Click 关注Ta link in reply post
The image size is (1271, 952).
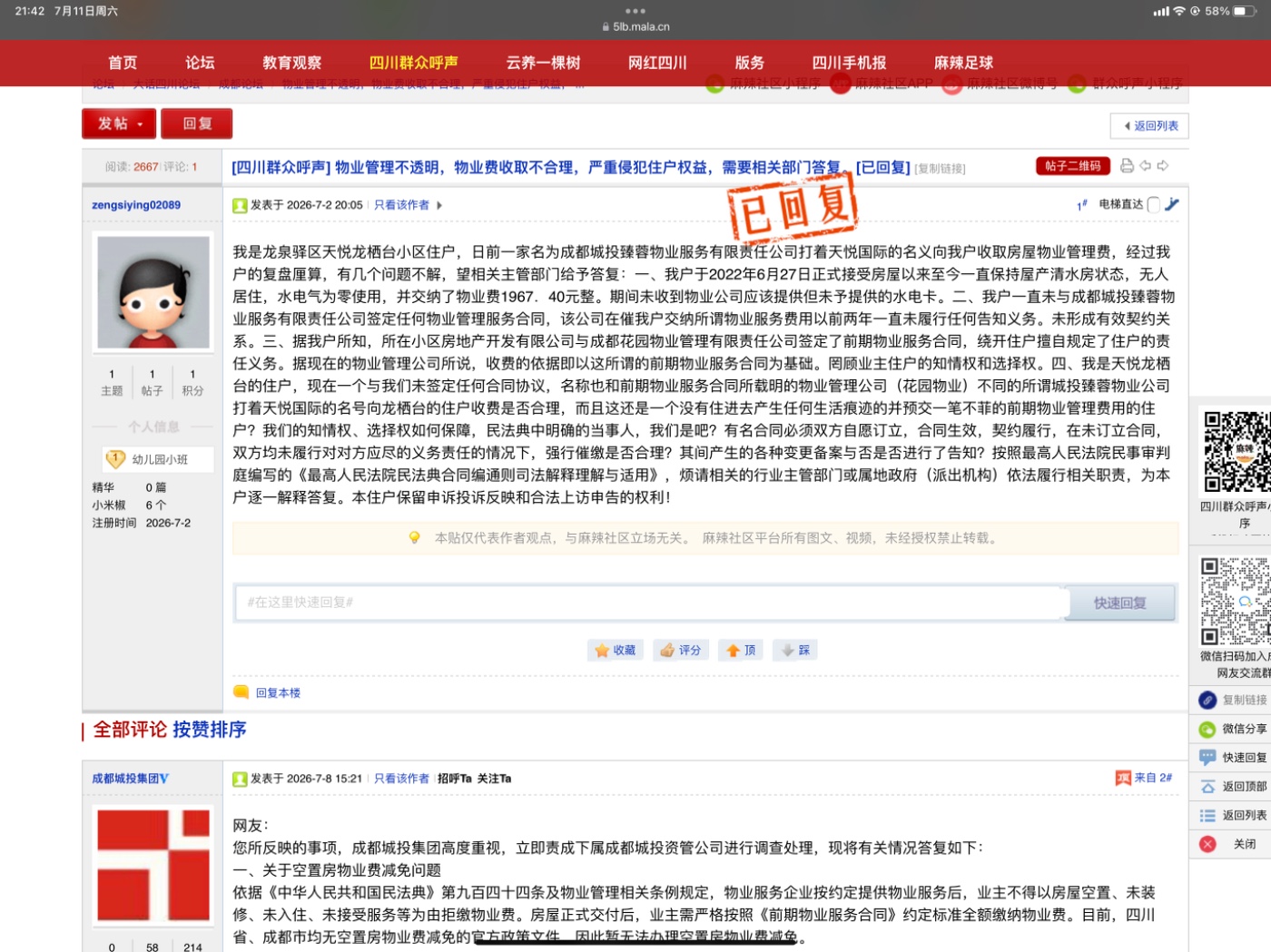coord(494,779)
